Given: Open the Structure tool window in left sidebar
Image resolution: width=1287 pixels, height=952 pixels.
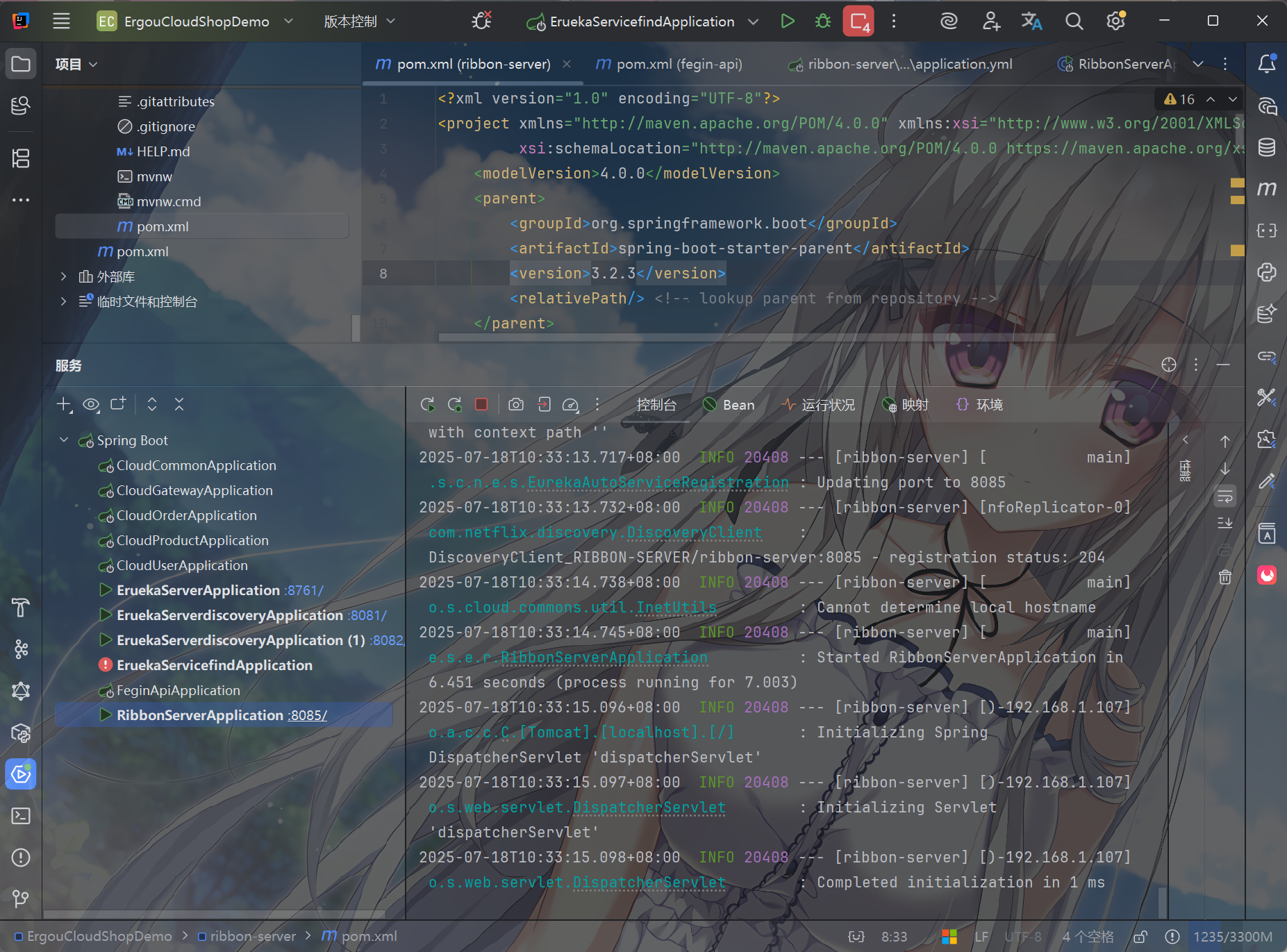Looking at the screenshot, I should pyautogui.click(x=21, y=158).
